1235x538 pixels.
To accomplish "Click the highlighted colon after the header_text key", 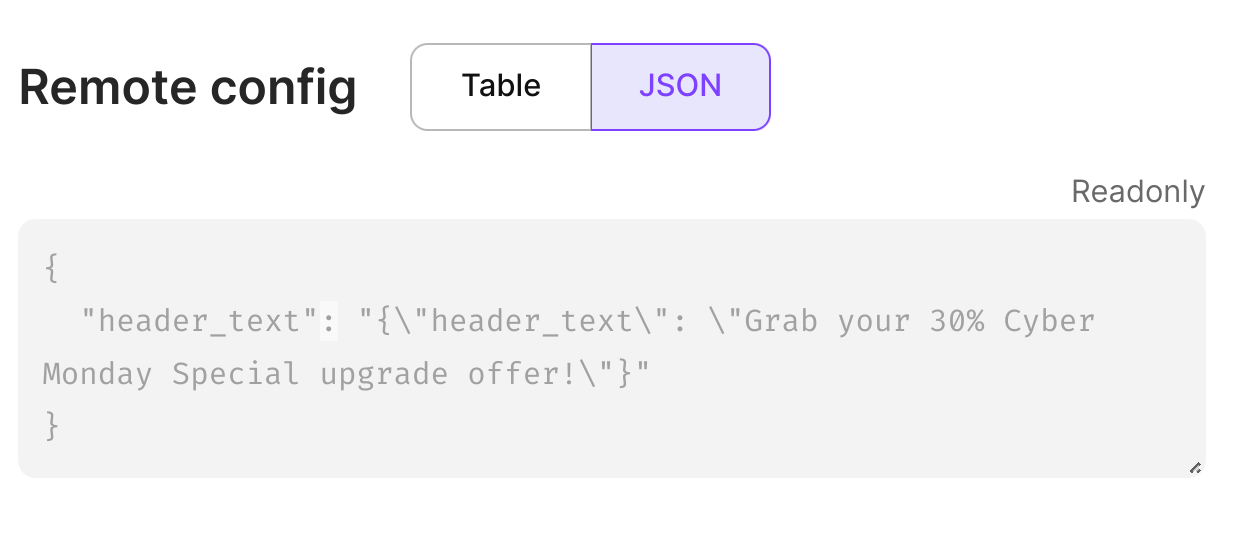I will click(x=329, y=322).
